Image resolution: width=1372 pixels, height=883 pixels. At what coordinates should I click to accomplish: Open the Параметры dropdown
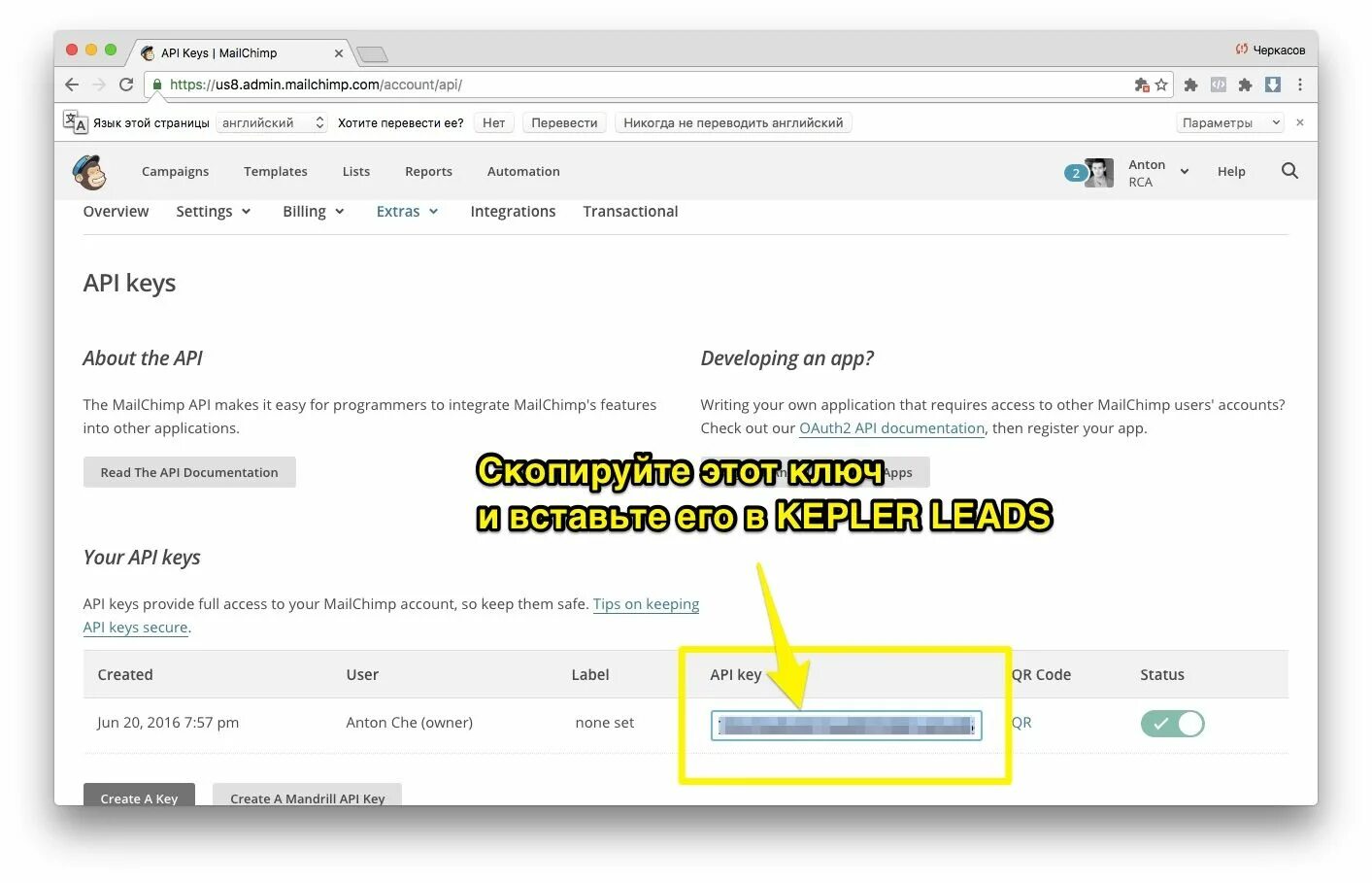point(1231,122)
